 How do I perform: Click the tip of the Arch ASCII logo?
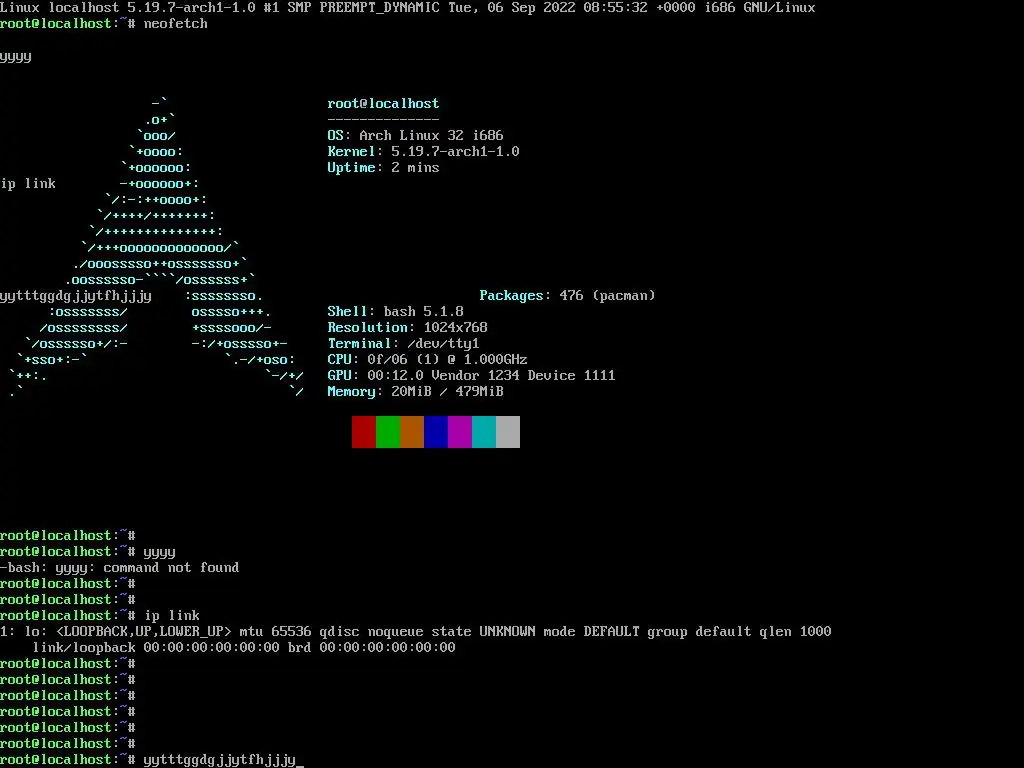pos(159,103)
